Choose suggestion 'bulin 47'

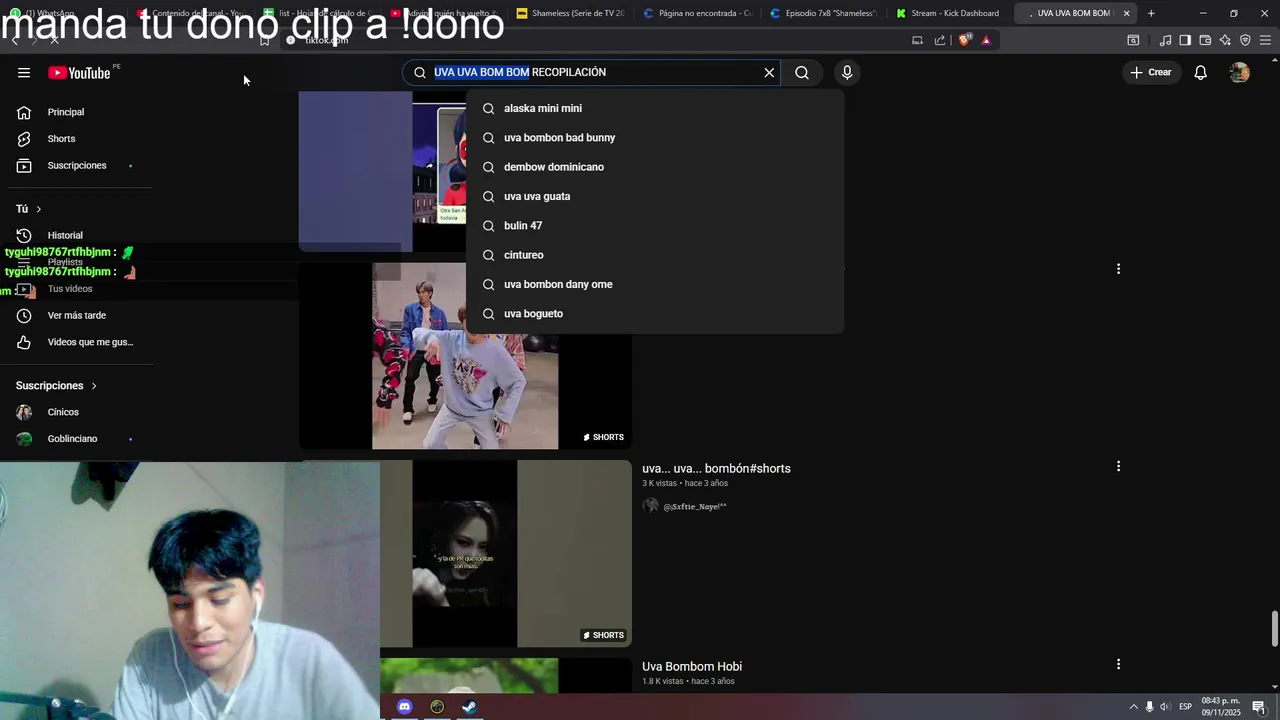[655, 226]
